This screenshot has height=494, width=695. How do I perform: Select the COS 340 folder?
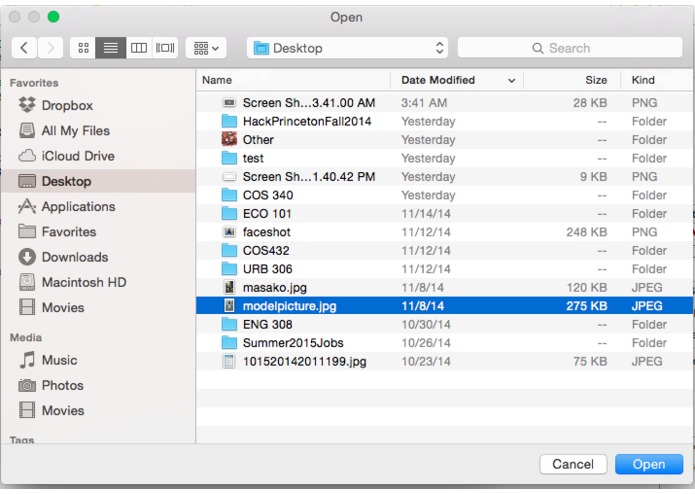[445, 195]
